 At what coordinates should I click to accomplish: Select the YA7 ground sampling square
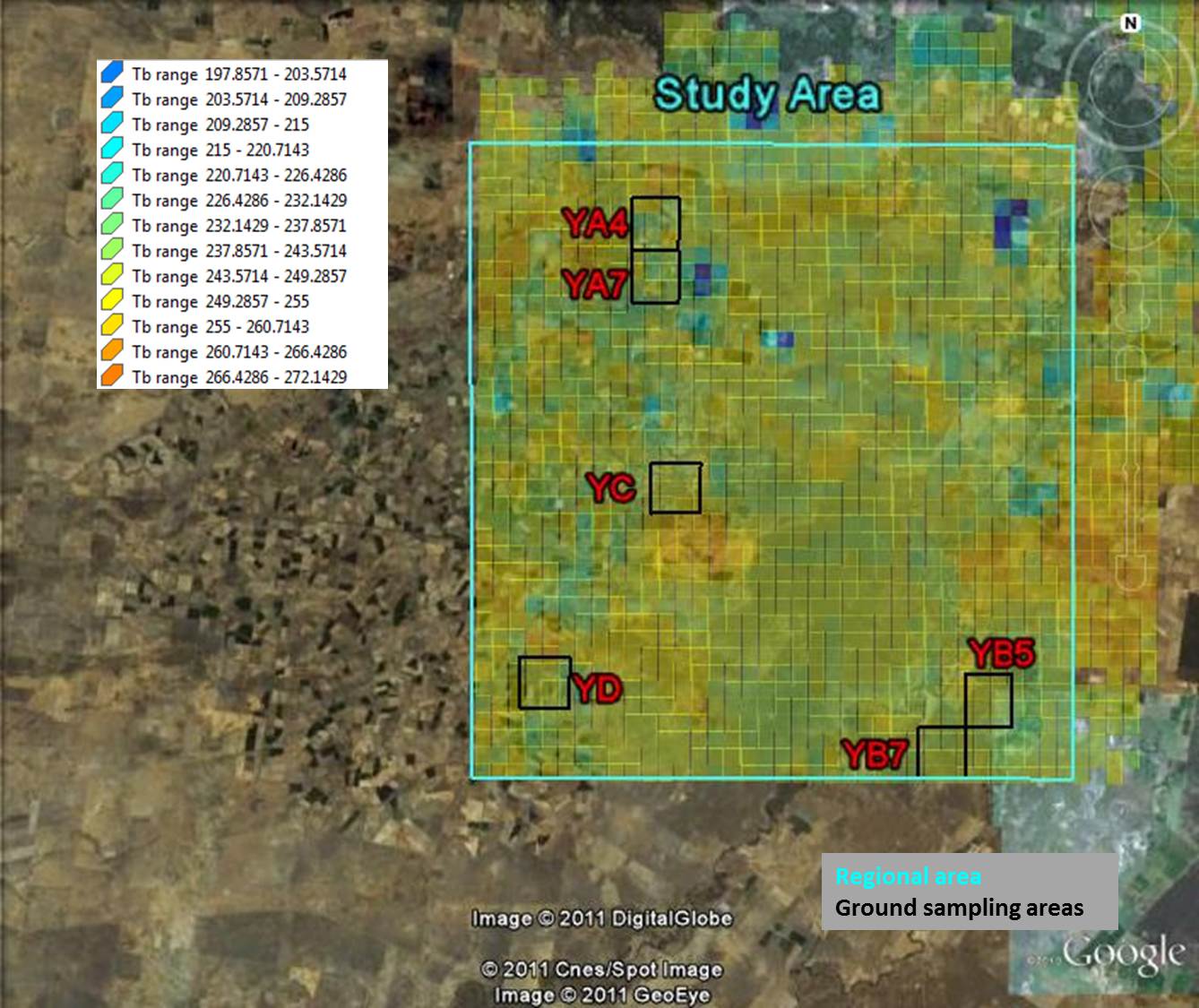(656, 277)
